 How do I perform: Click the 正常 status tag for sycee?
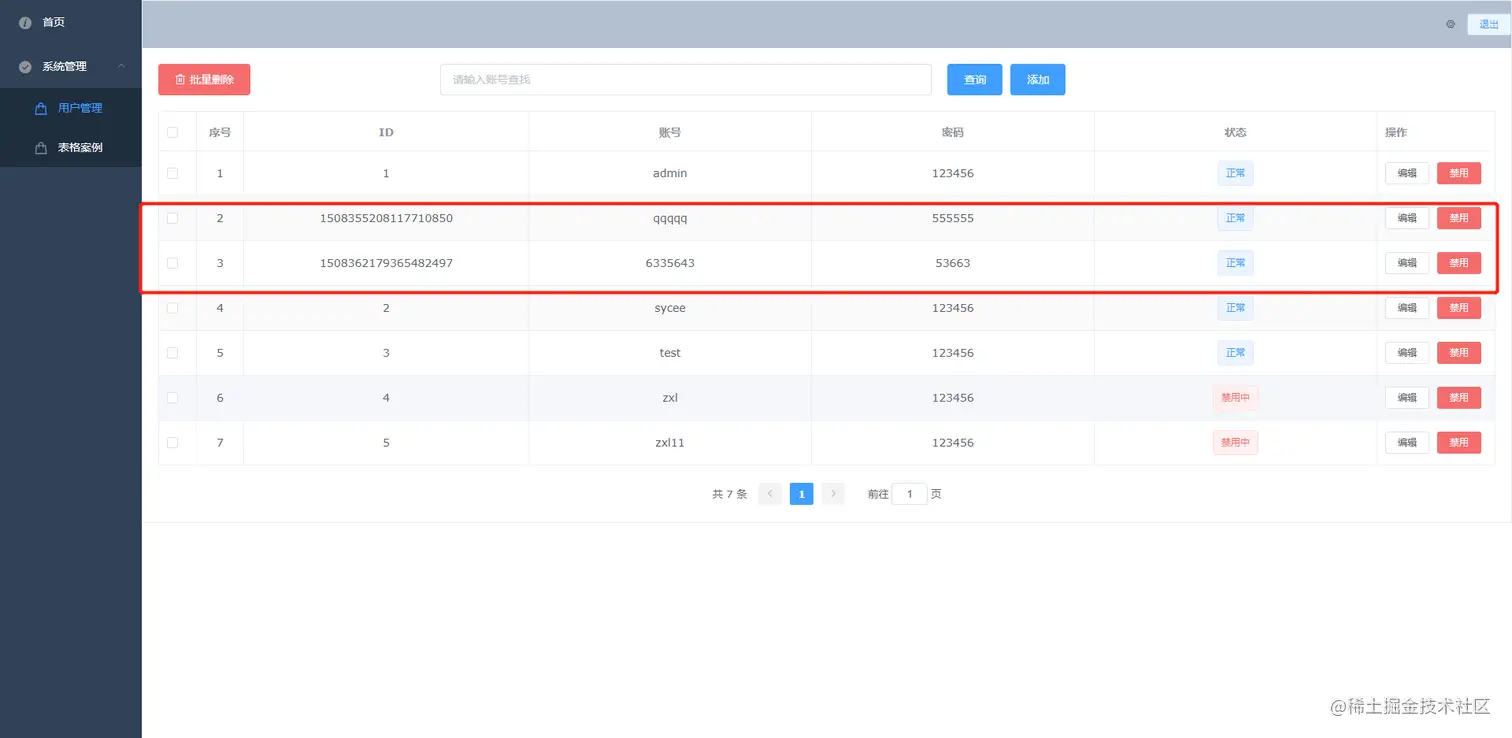(x=1235, y=308)
